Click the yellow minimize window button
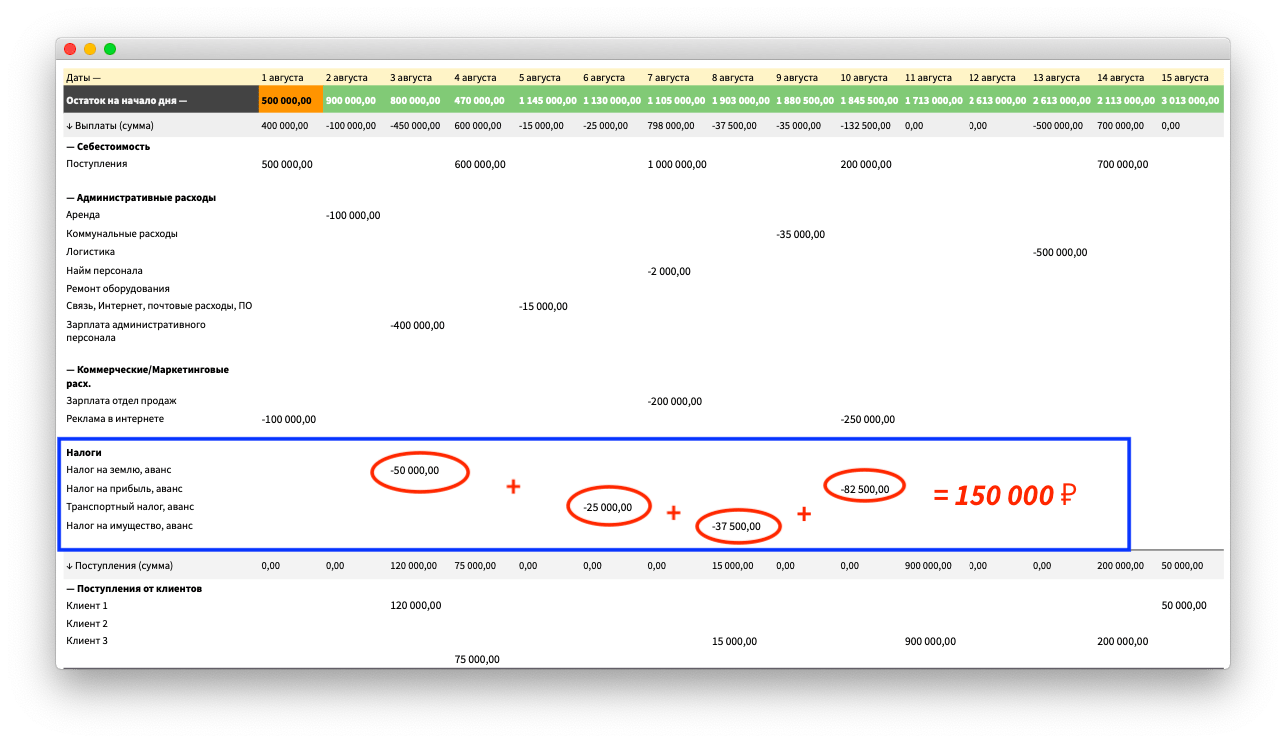Image resolution: width=1286 pixels, height=743 pixels. click(90, 49)
